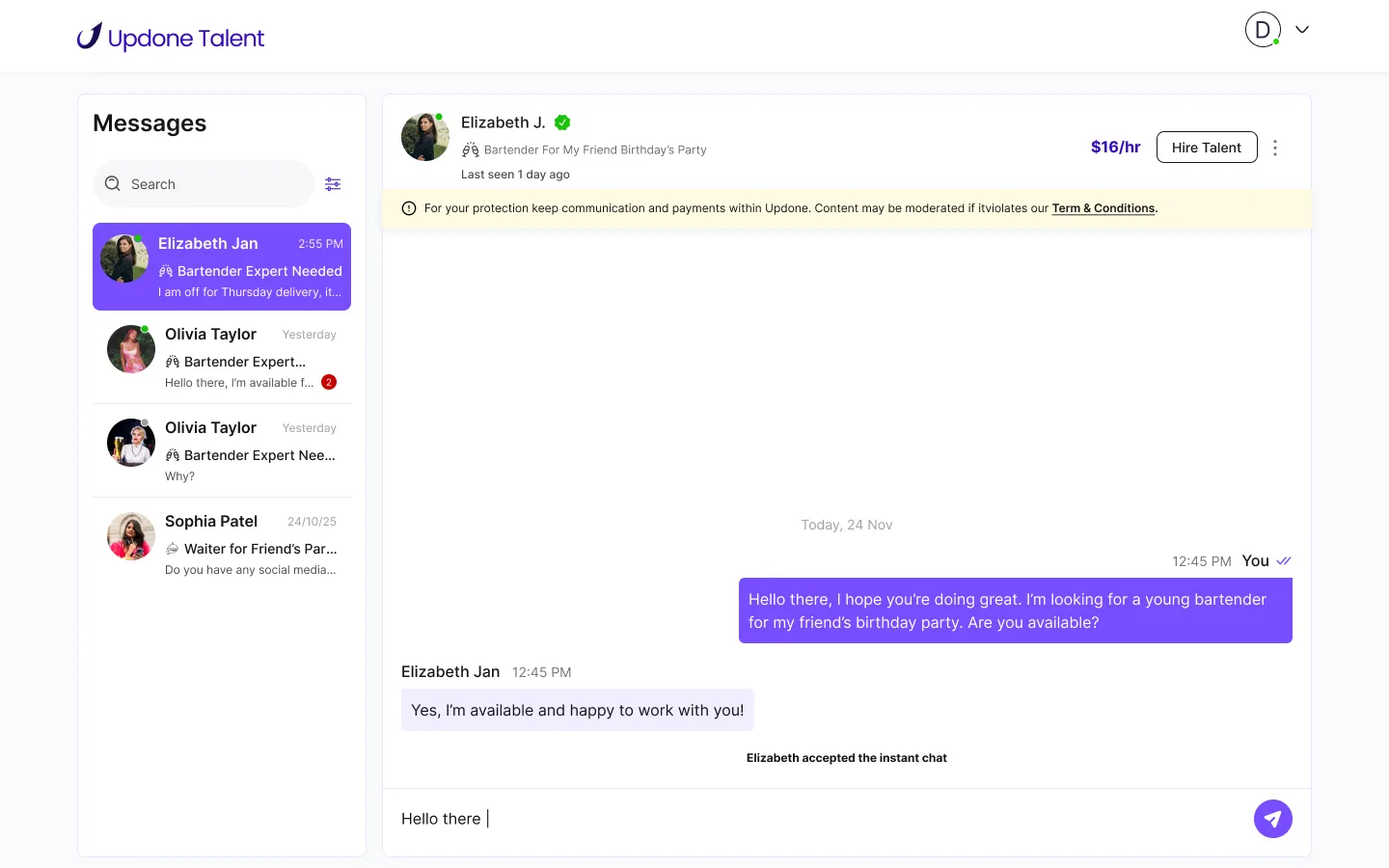Click the Search messages field

tap(204, 184)
